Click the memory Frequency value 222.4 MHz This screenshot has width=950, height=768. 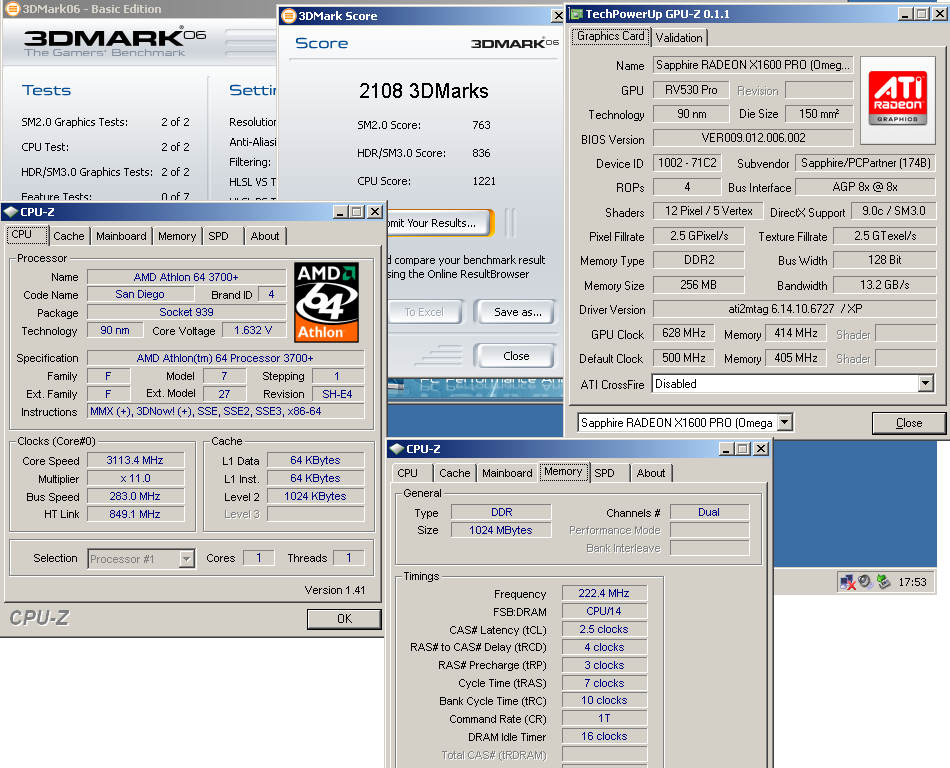click(x=604, y=593)
